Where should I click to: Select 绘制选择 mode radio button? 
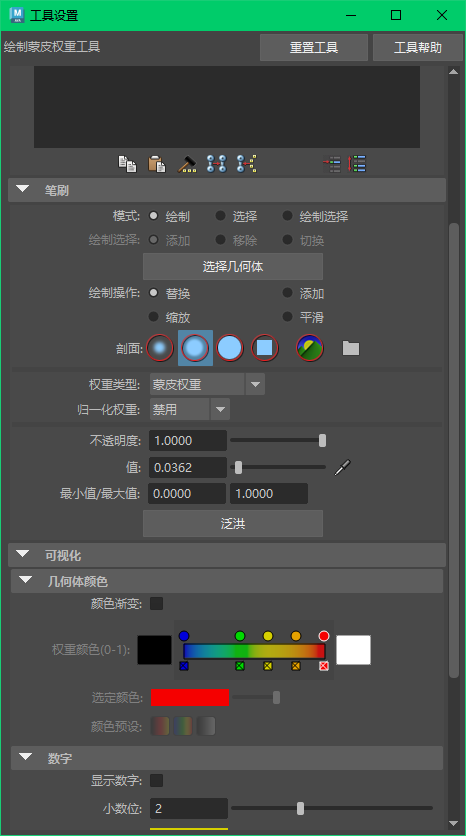[287, 216]
